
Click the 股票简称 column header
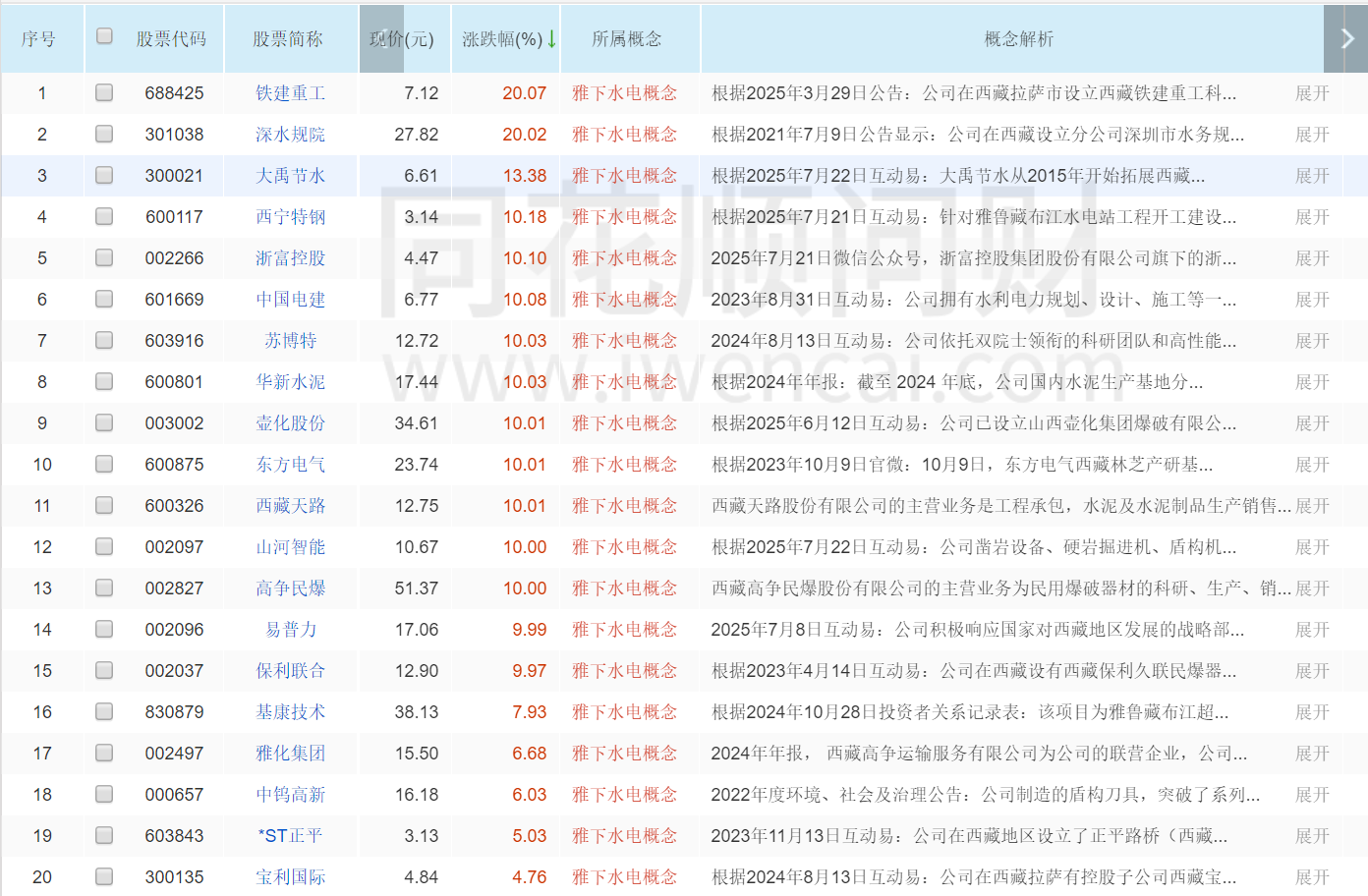tap(287, 39)
